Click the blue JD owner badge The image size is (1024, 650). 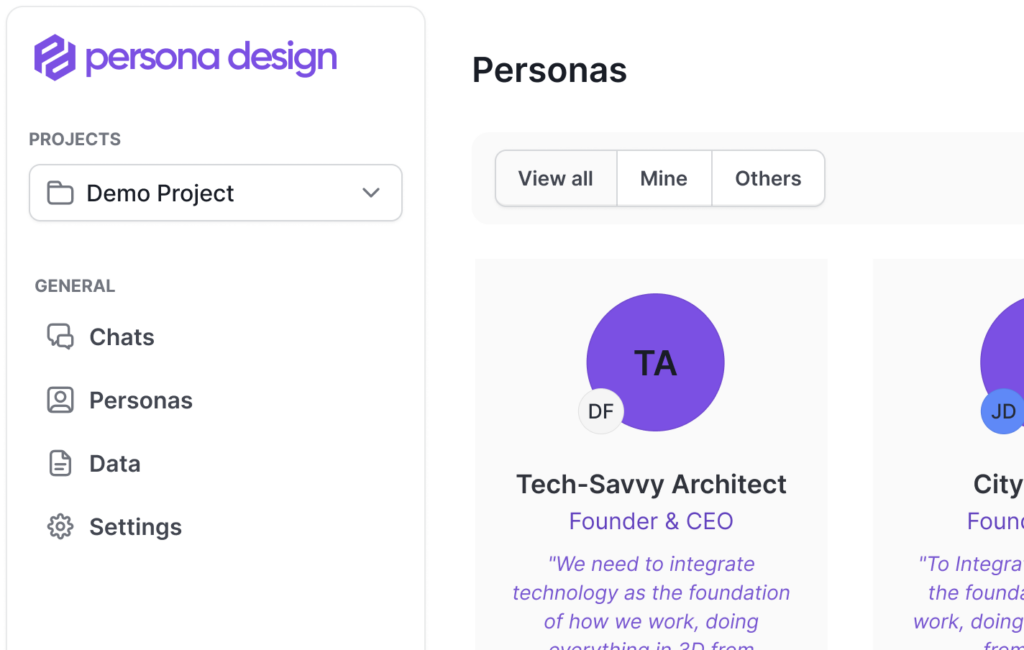point(1002,411)
